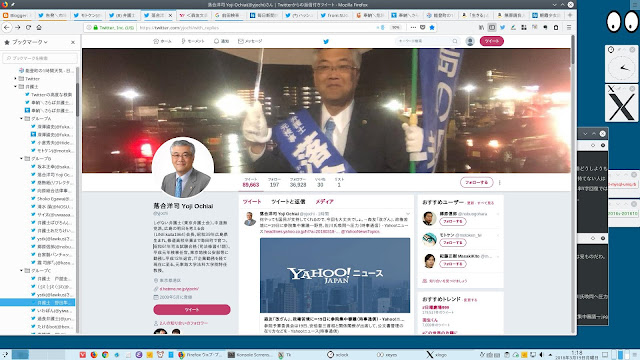Reload the page with the refresh icon

point(28,27)
